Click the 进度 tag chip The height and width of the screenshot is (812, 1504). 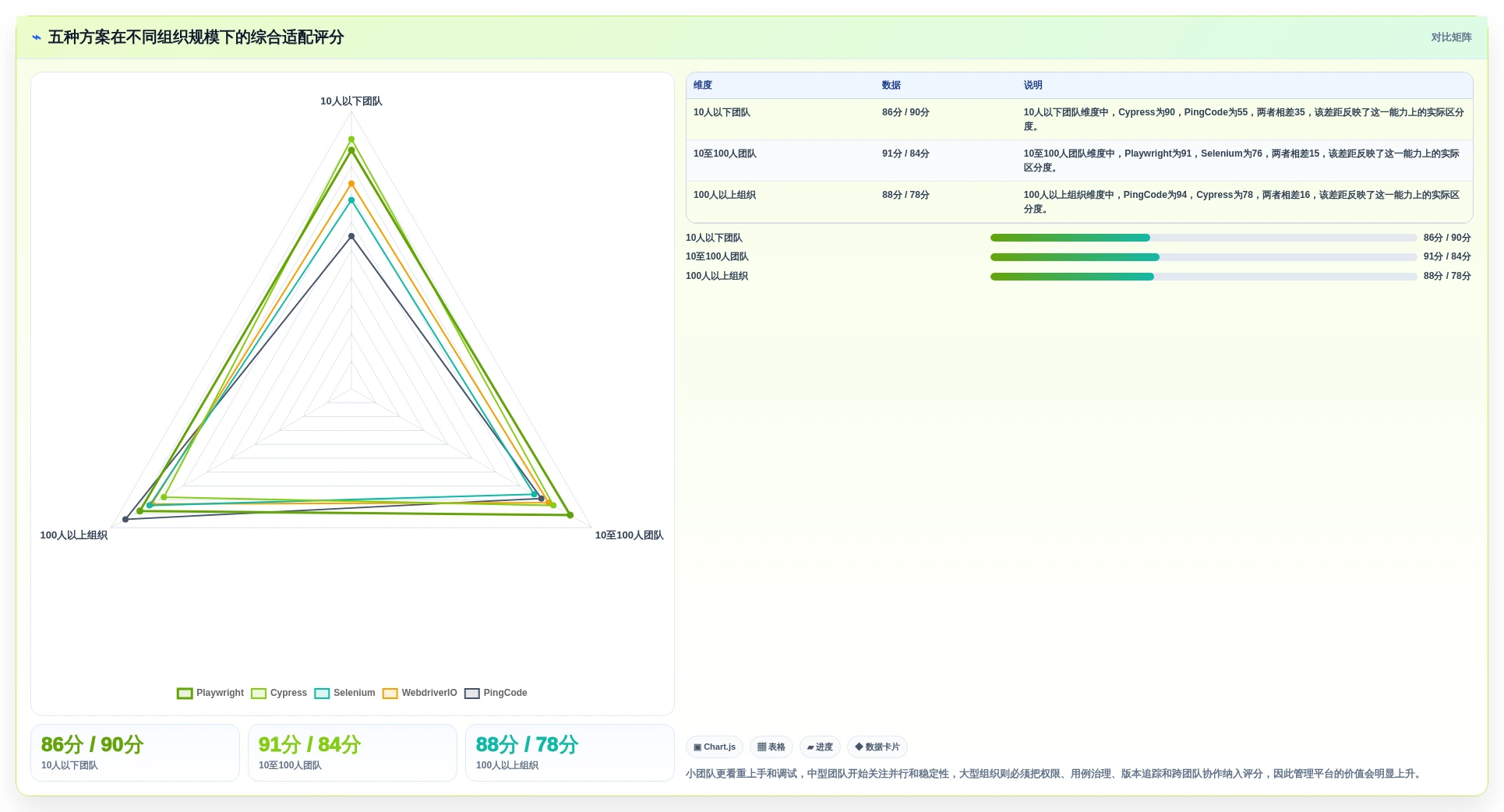(820, 747)
